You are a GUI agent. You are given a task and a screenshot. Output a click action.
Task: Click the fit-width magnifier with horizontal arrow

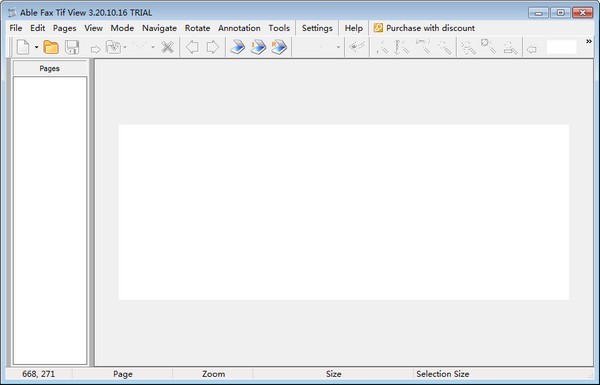423,46
